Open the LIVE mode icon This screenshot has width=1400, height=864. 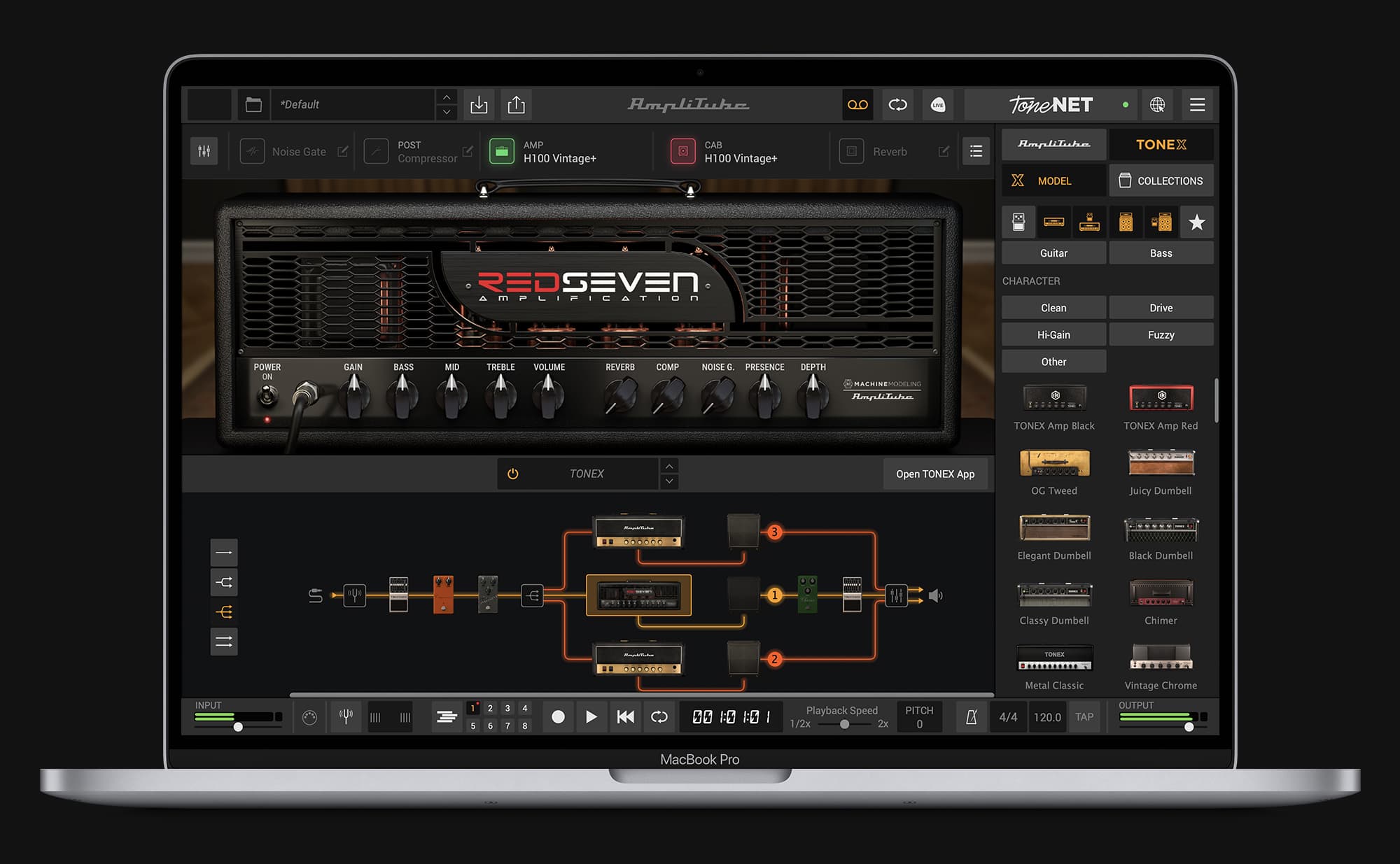pos(938,104)
